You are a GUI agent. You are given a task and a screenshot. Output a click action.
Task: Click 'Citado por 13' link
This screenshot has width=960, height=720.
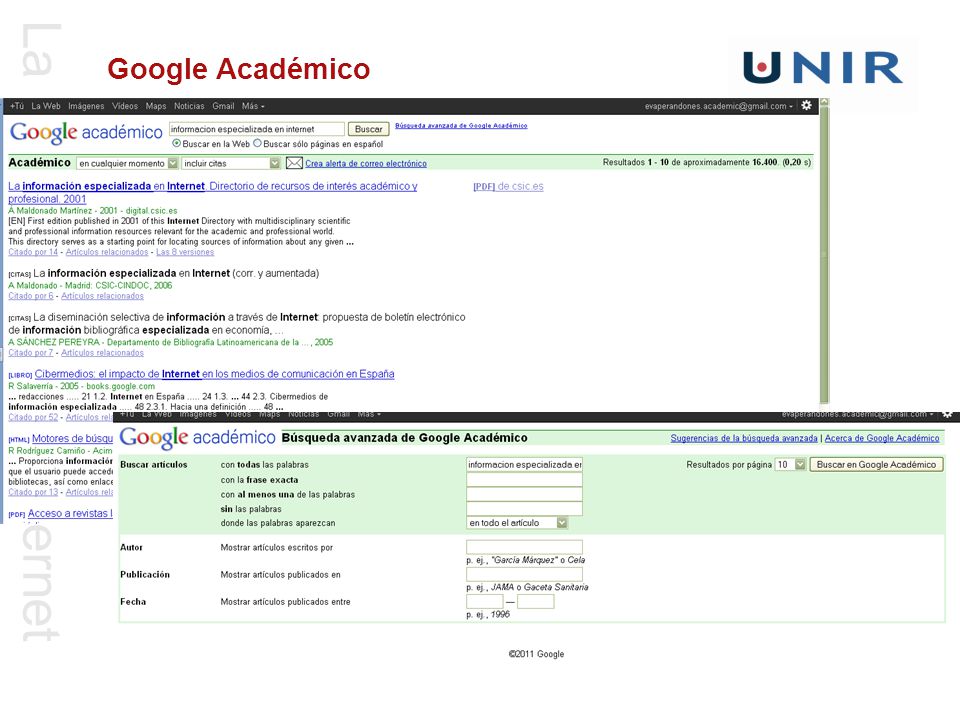click(33, 492)
